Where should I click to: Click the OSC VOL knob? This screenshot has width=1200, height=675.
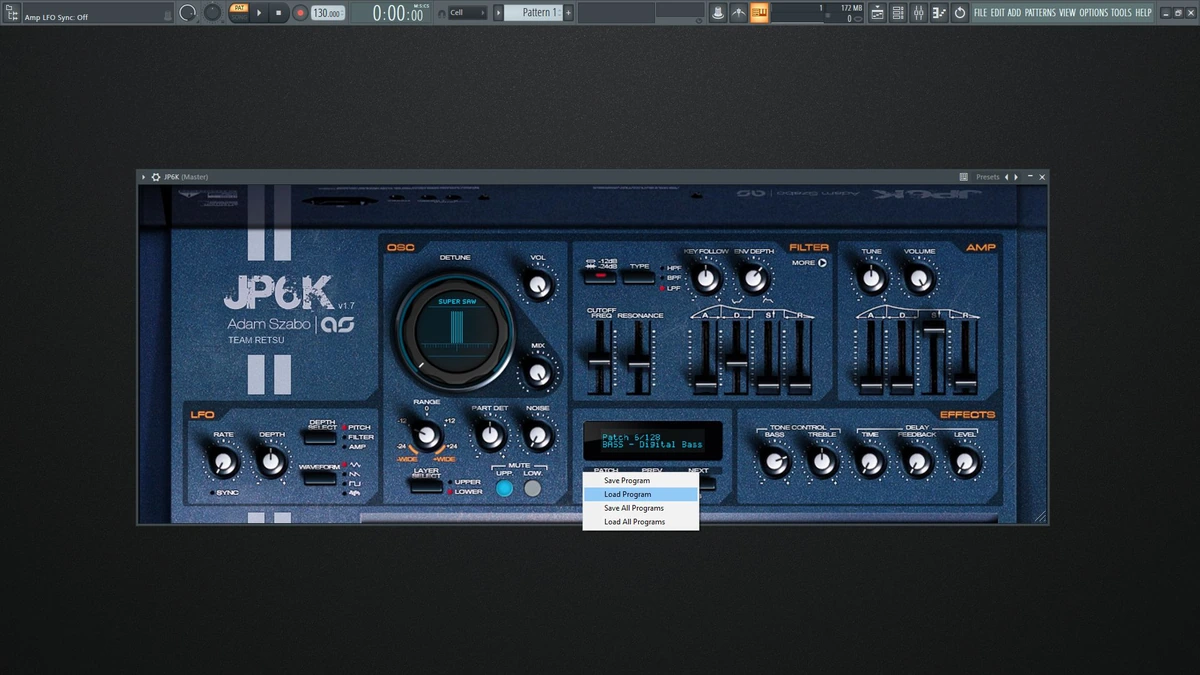[538, 285]
